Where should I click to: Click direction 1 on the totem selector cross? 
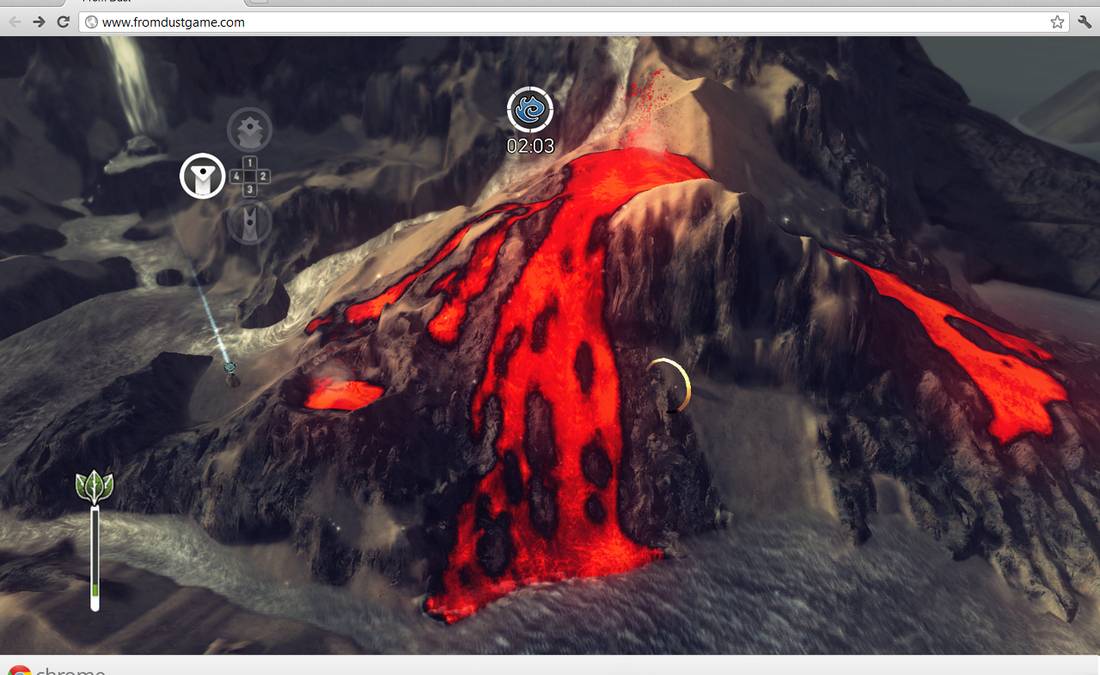click(x=249, y=163)
